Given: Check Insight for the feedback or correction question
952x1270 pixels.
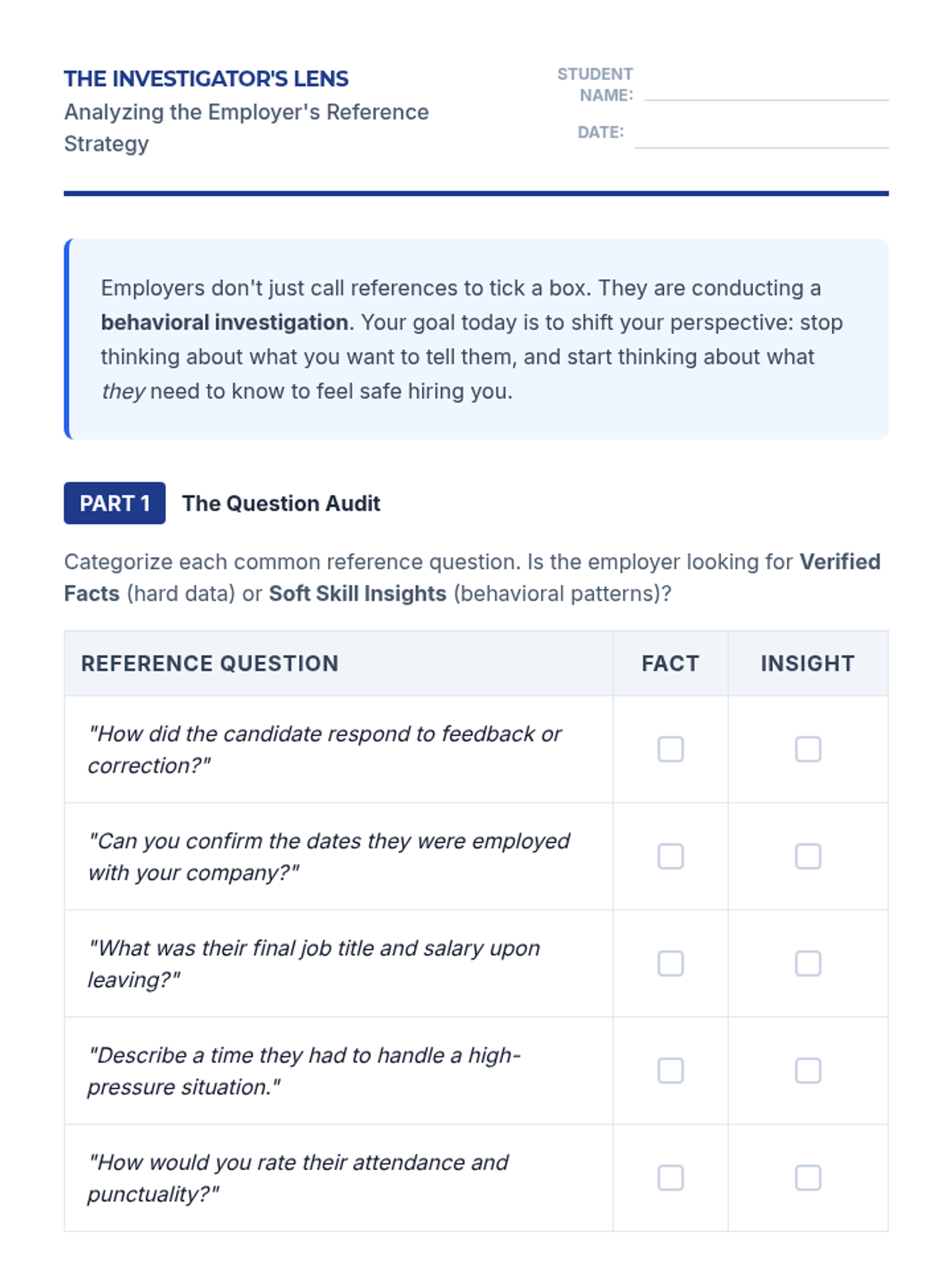Looking at the screenshot, I should [808, 749].
